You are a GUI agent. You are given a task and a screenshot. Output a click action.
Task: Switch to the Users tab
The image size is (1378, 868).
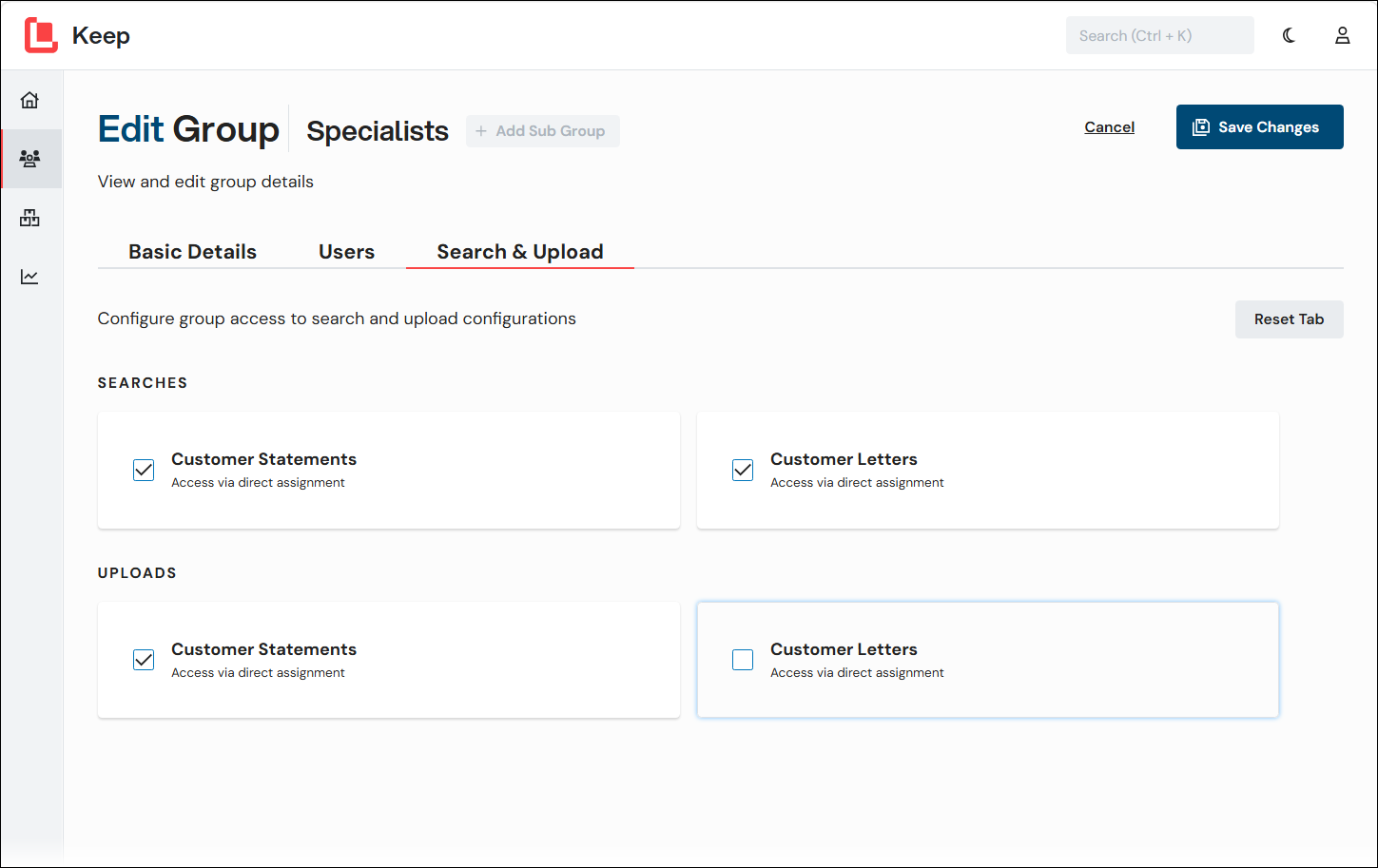[x=347, y=252]
